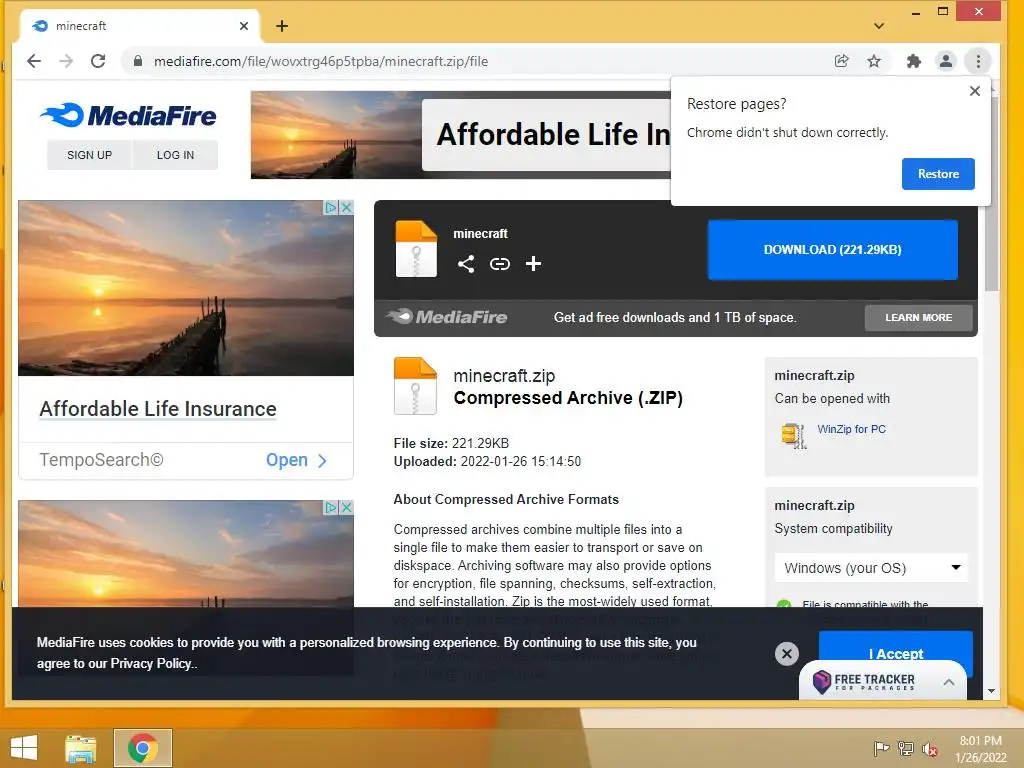Click the Free Tracker logo
Screen dimensions: 1024x768
[x=864, y=682]
